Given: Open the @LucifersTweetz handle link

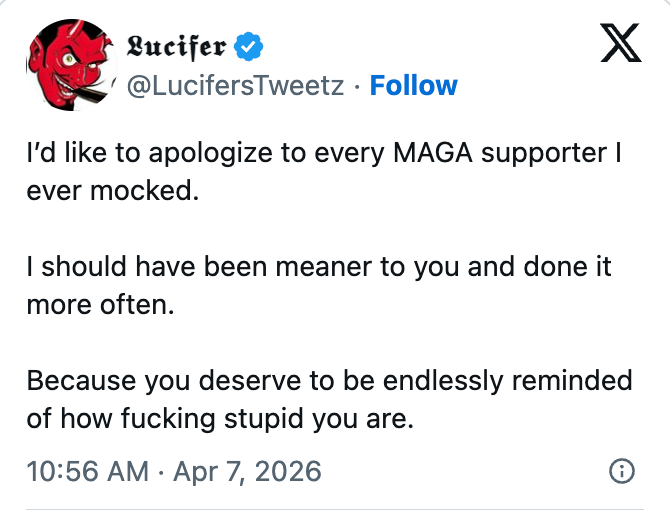Looking at the screenshot, I should pos(236,86).
